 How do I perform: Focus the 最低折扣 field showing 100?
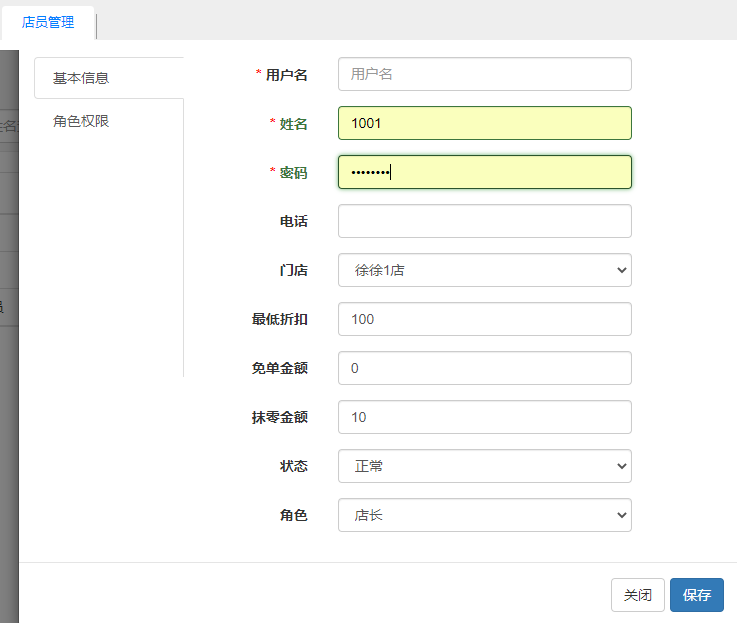click(x=485, y=319)
